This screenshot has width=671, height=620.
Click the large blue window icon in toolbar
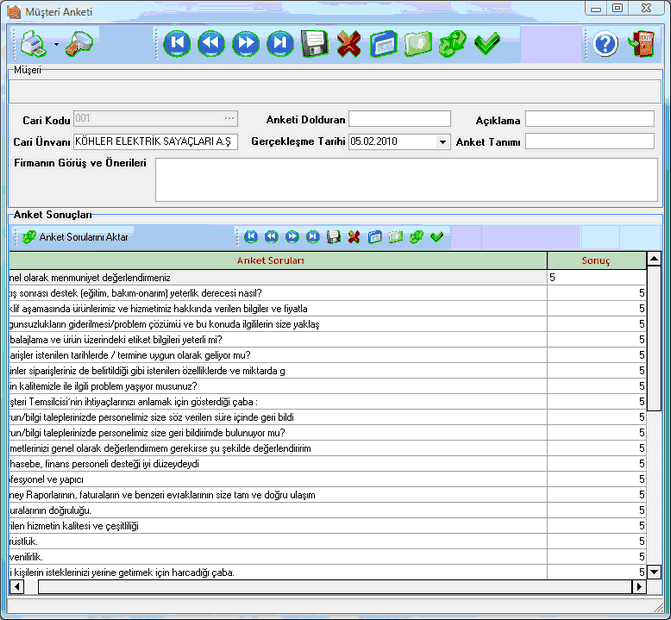pos(383,44)
